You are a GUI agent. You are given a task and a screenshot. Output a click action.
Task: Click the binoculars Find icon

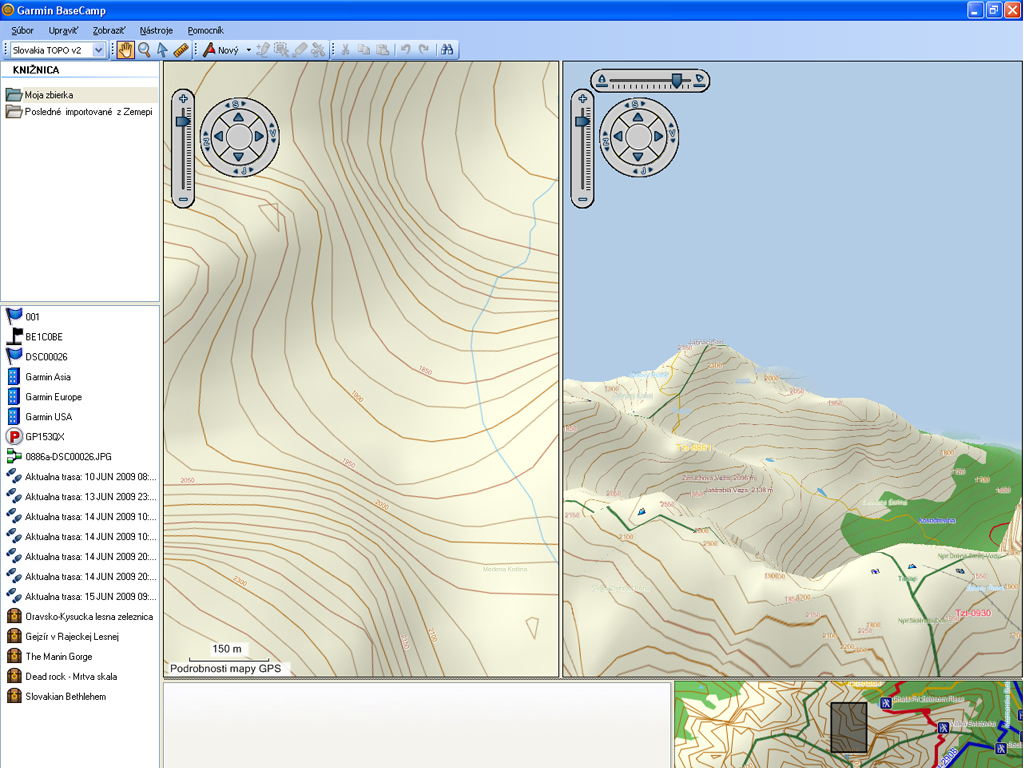(447, 50)
